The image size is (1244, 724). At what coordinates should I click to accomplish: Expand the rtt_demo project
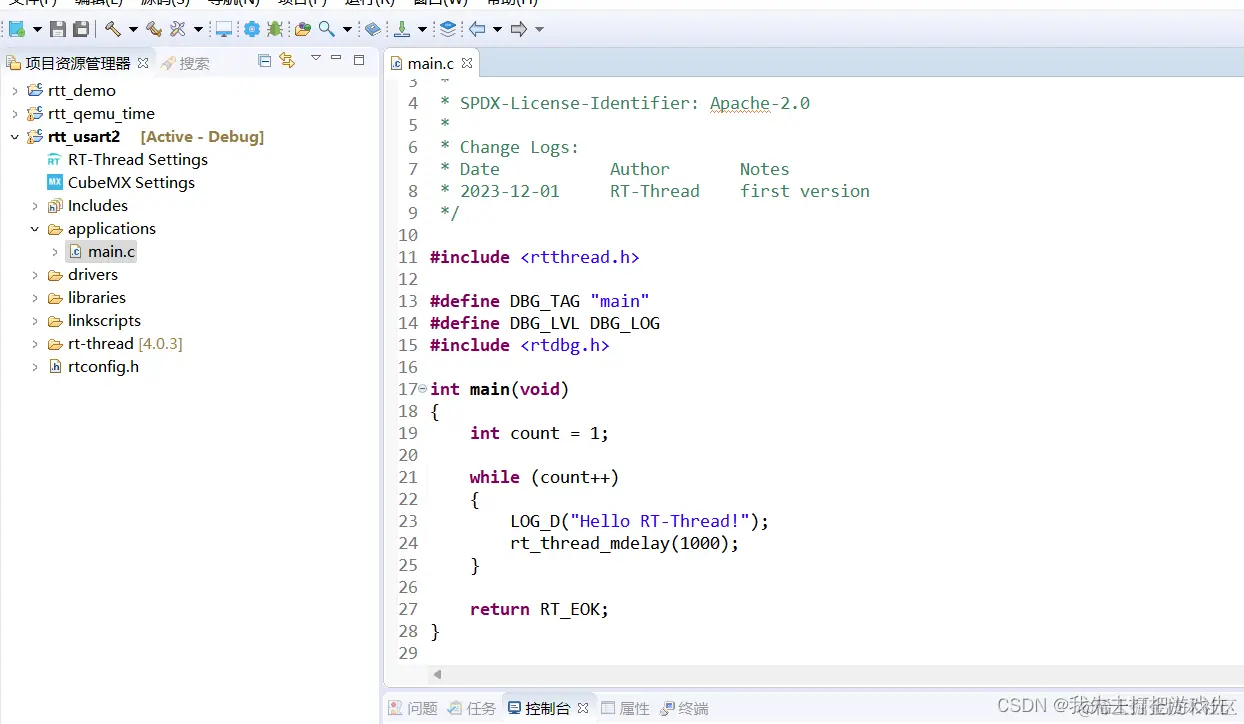pyautogui.click(x=15, y=90)
